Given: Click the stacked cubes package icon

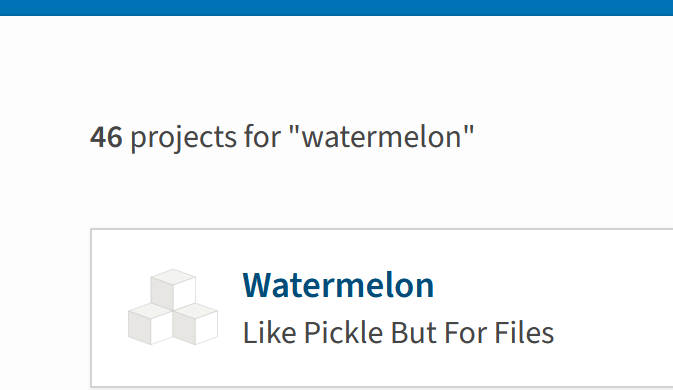Looking at the screenshot, I should click(x=173, y=307).
